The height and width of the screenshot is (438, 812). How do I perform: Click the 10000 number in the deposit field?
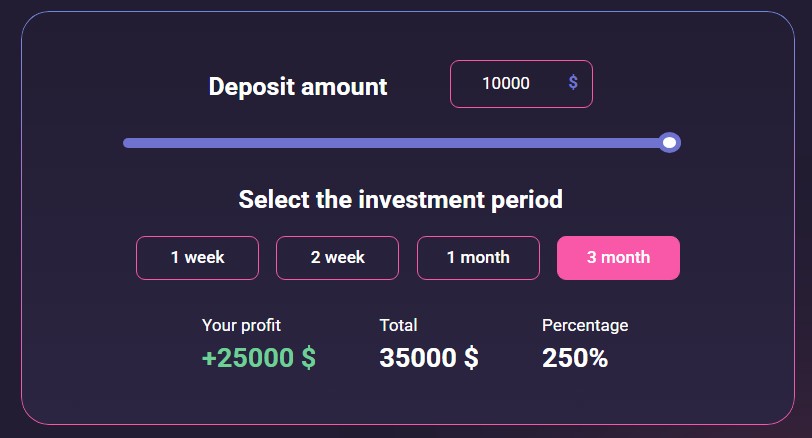pyautogui.click(x=506, y=84)
